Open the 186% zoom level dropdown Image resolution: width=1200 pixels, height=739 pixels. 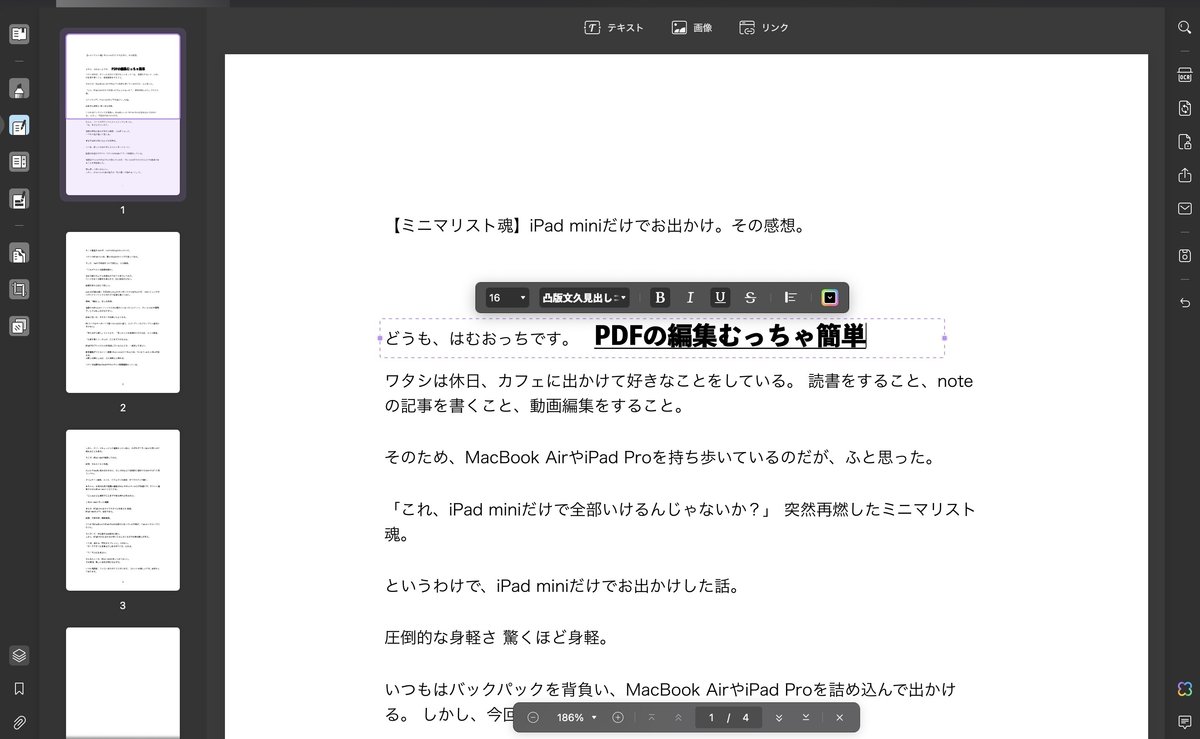pos(577,718)
